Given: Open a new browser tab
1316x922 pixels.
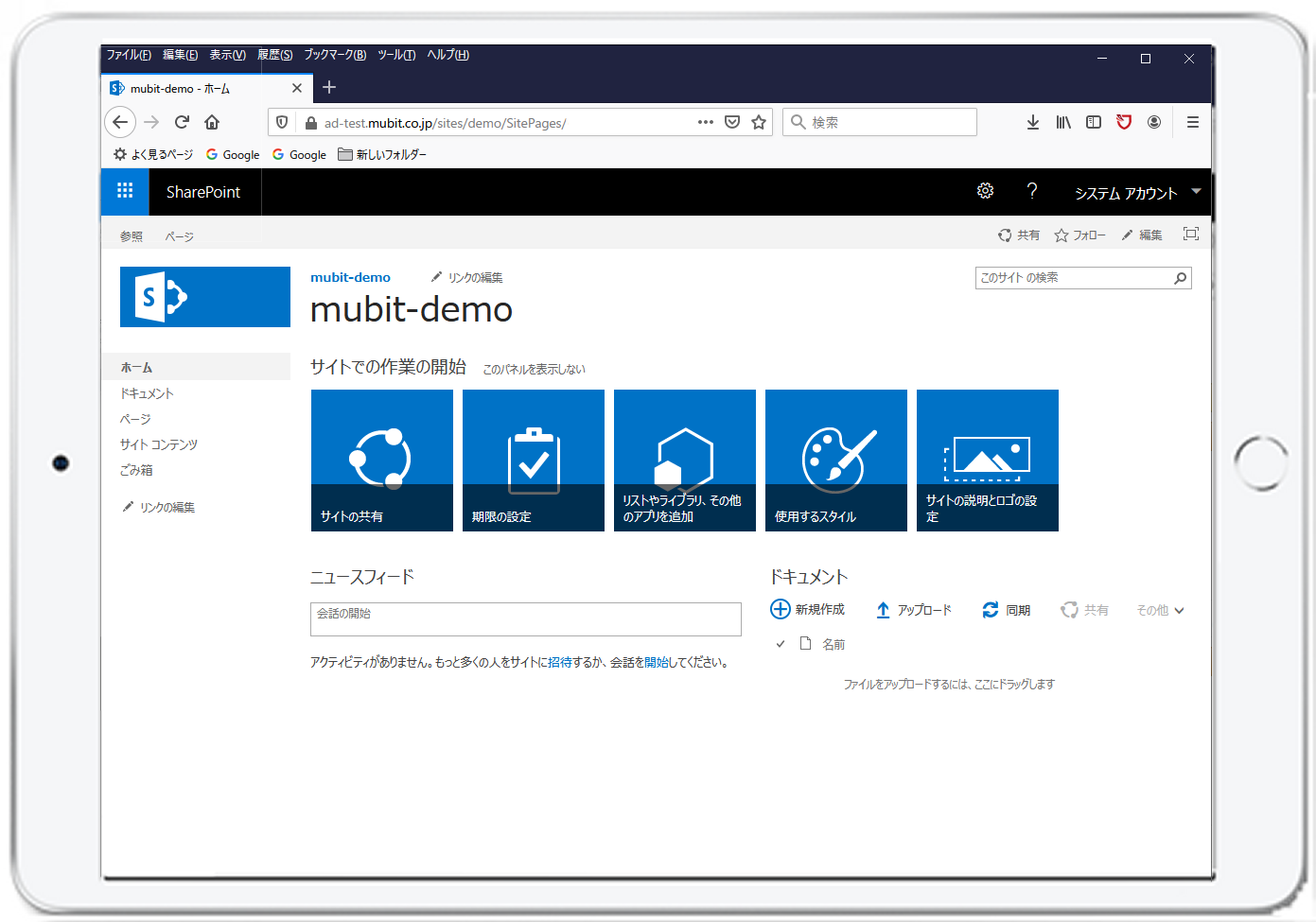Looking at the screenshot, I should point(329,87).
